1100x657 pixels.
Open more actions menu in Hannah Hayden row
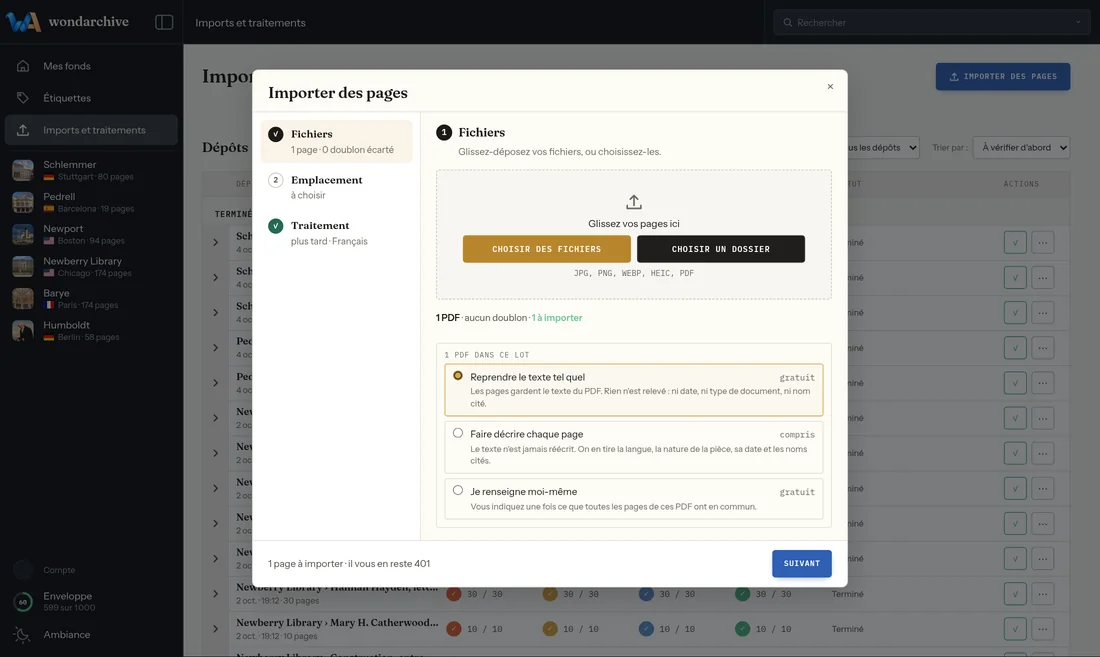coord(1042,594)
